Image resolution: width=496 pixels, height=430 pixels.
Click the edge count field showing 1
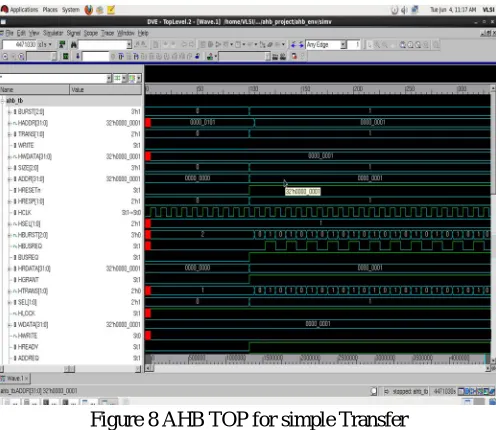[x=354, y=45]
